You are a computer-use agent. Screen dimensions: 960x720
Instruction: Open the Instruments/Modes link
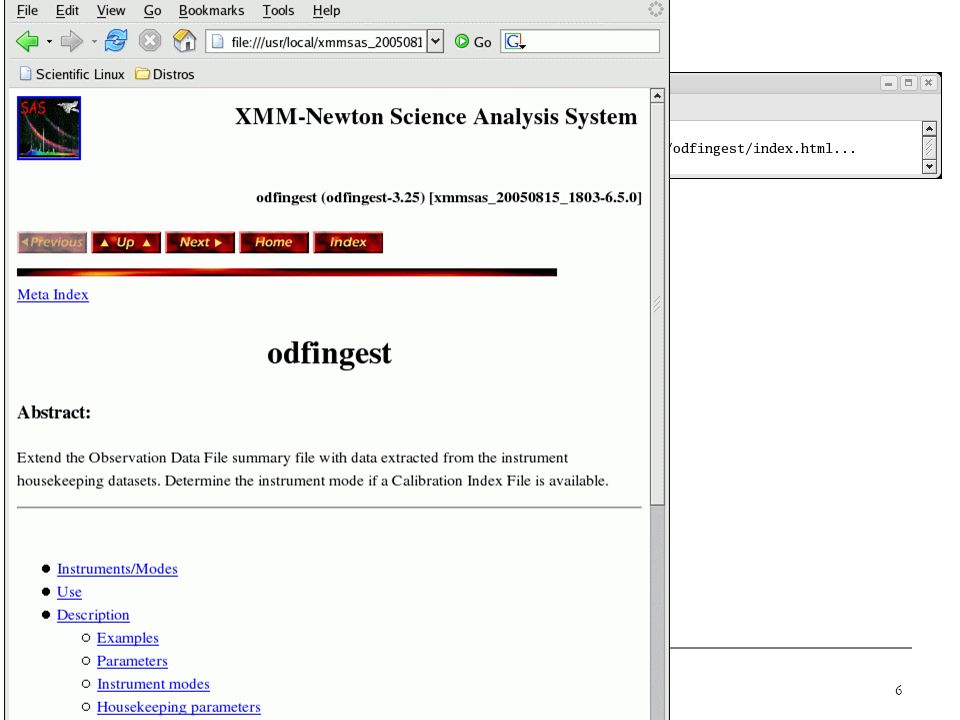click(x=117, y=569)
